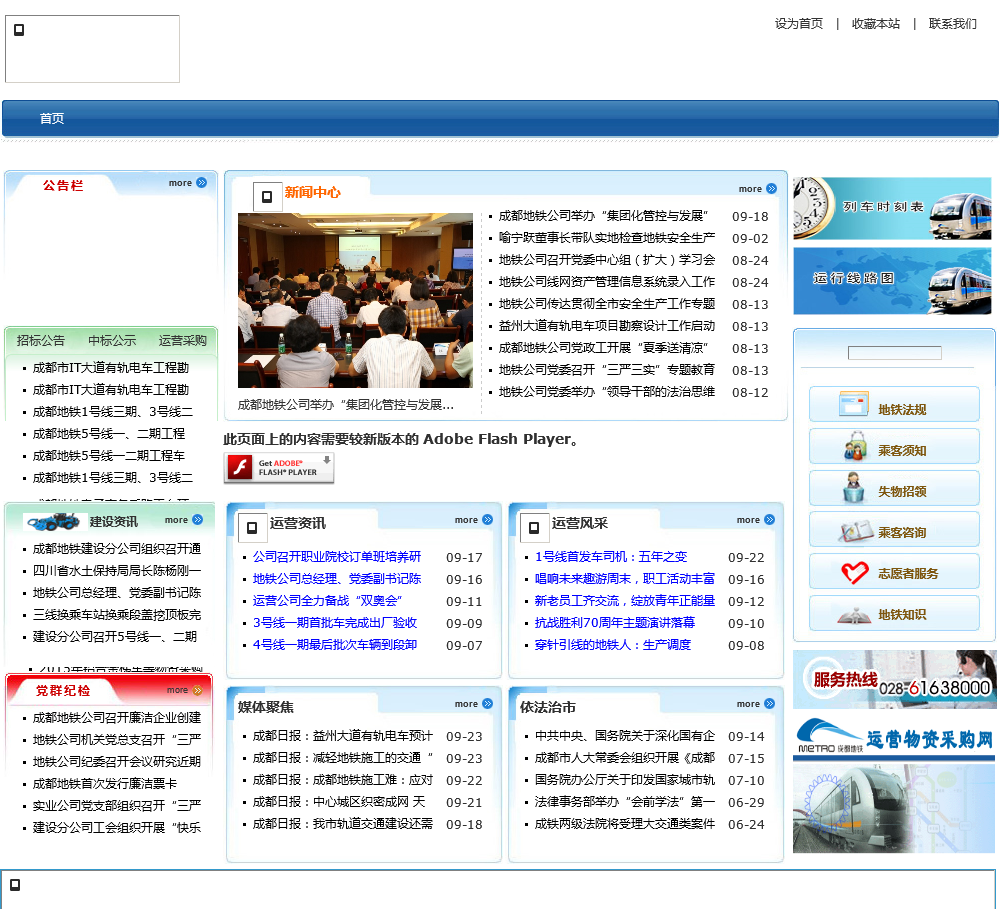Open 运营公司全力备战“双奥会” link

(327, 601)
